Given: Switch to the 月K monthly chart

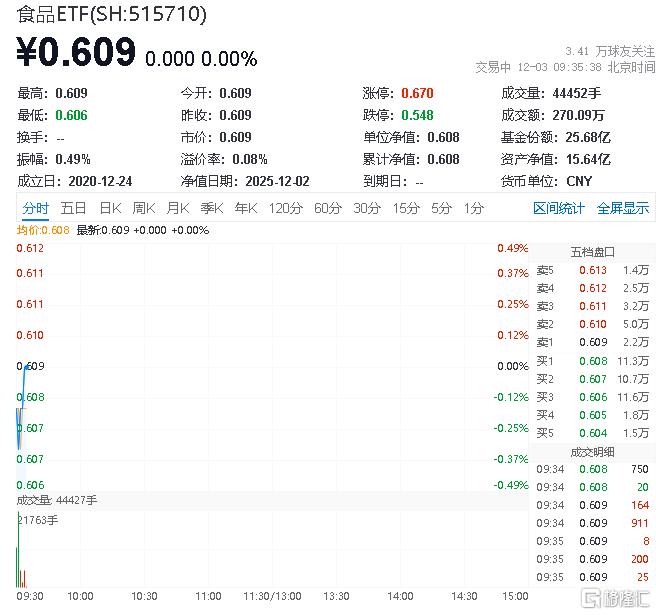Looking at the screenshot, I should point(178,208).
